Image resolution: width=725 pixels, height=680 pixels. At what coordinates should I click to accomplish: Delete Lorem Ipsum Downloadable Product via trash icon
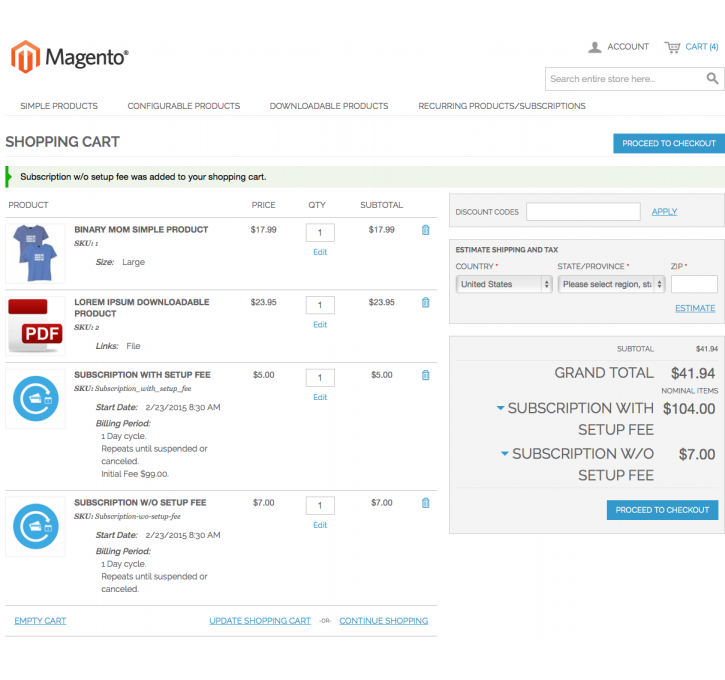tap(425, 302)
